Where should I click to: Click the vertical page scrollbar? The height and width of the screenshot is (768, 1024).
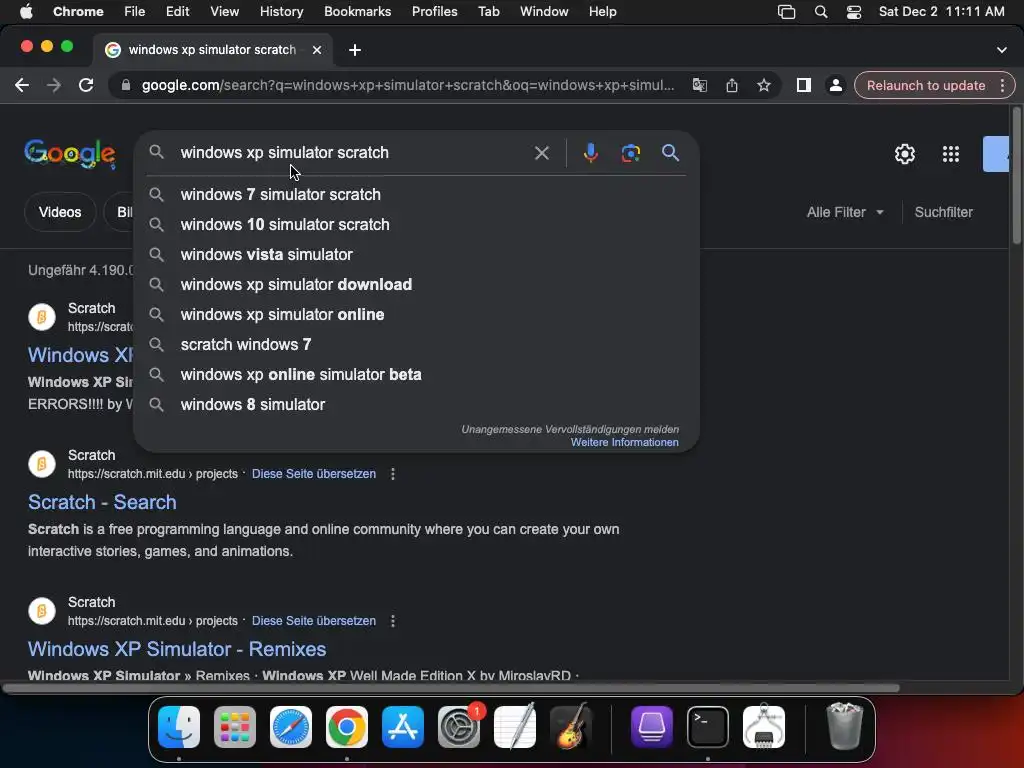pos(1016,176)
